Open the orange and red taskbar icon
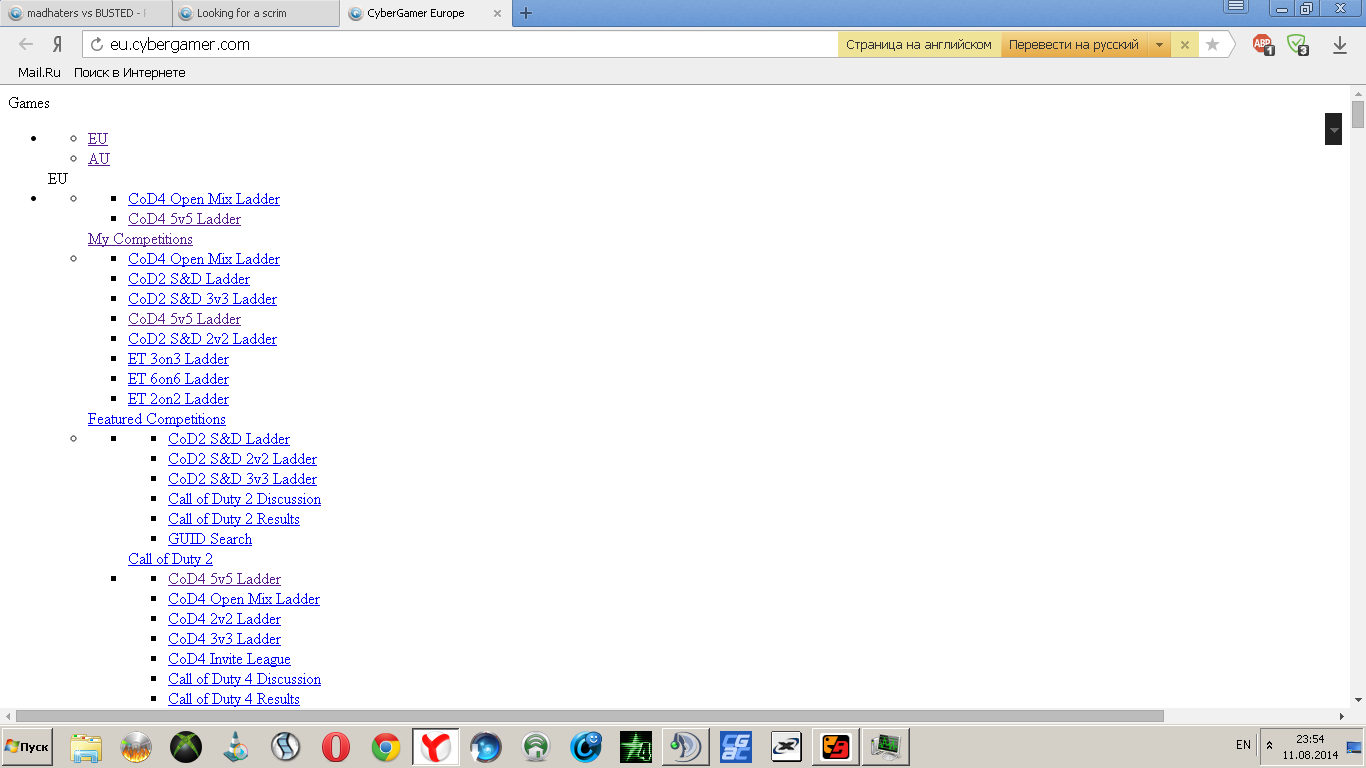This screenshot has width=1366, height=768. pos(836,746)
